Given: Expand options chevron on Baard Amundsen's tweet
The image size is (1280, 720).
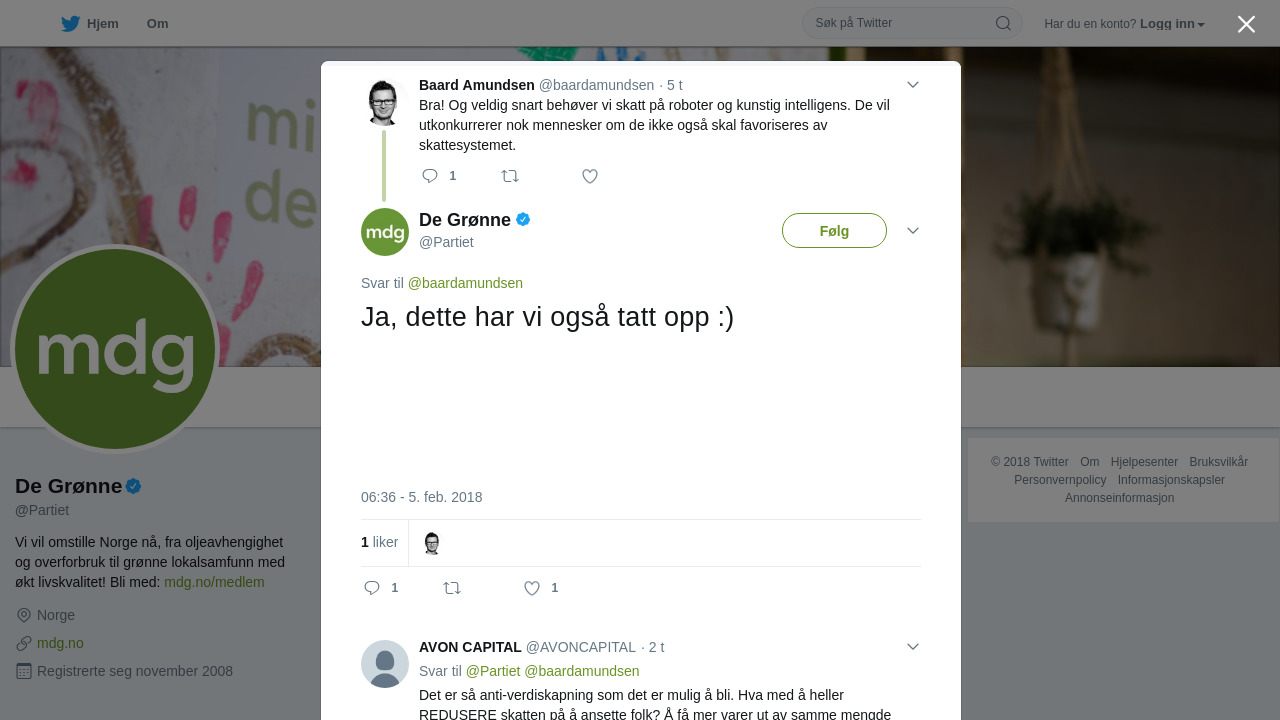Looking at the screenshot, I should pos(913,85).
